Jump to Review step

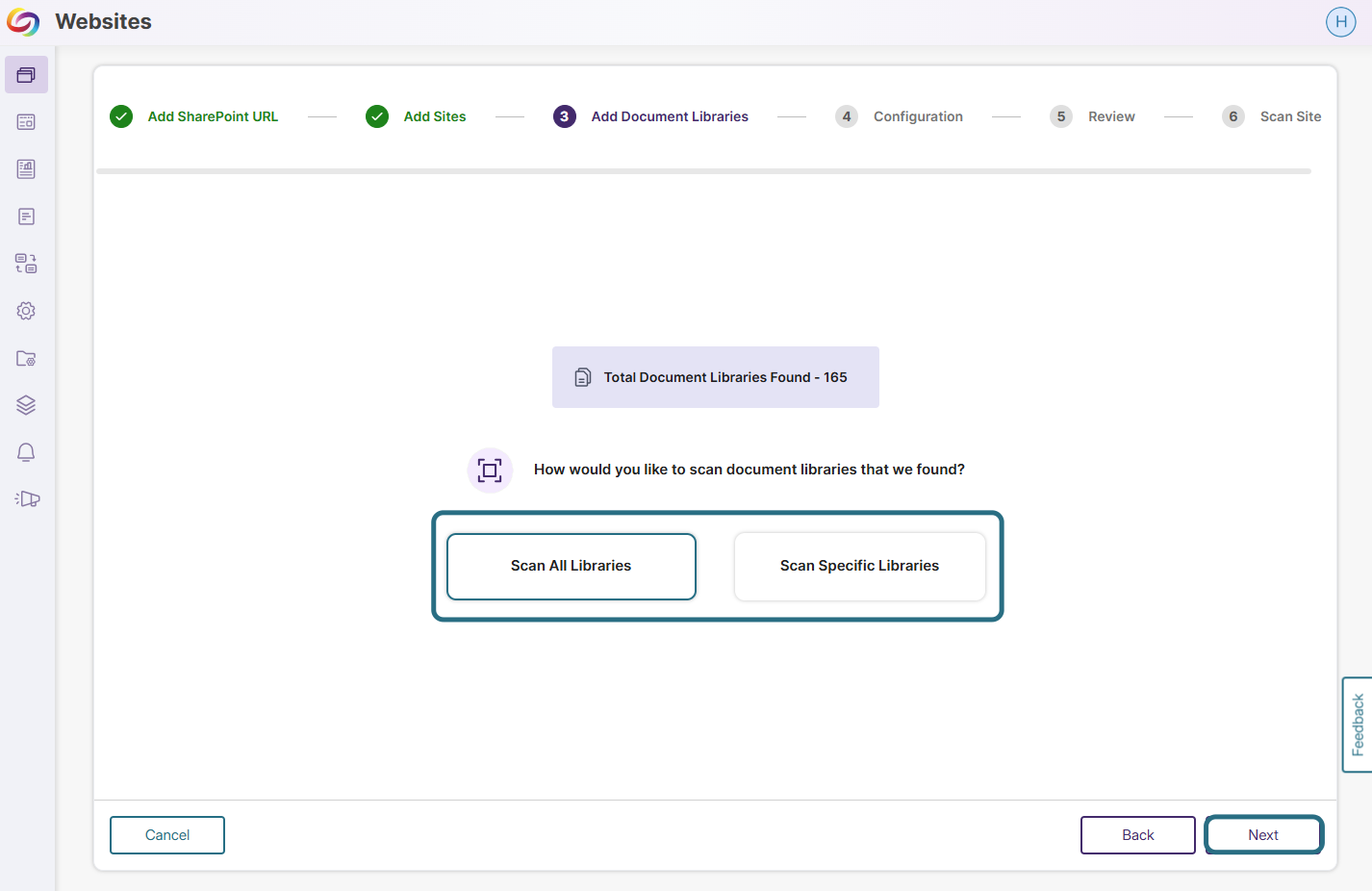1111,116
